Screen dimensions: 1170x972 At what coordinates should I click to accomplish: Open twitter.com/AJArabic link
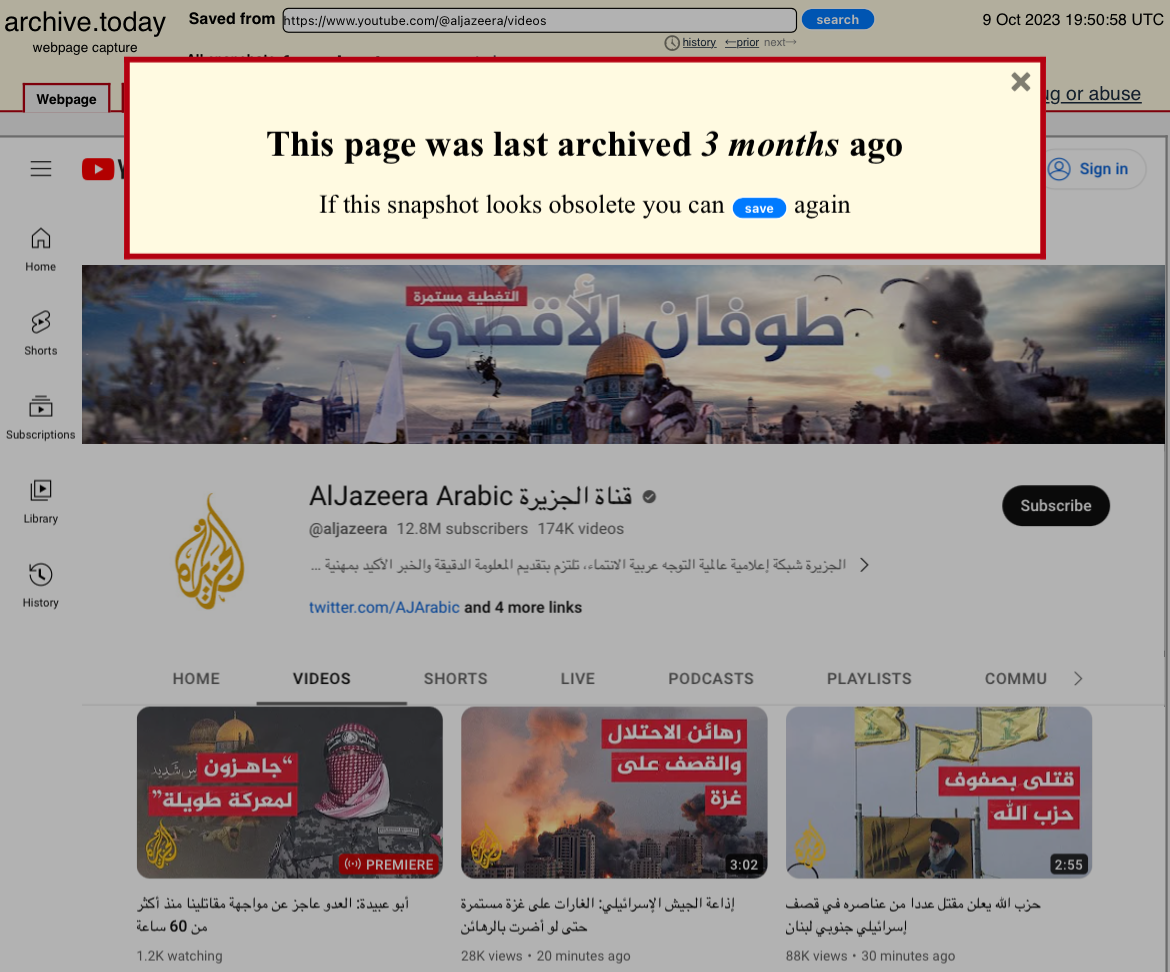tap(384, 607)
